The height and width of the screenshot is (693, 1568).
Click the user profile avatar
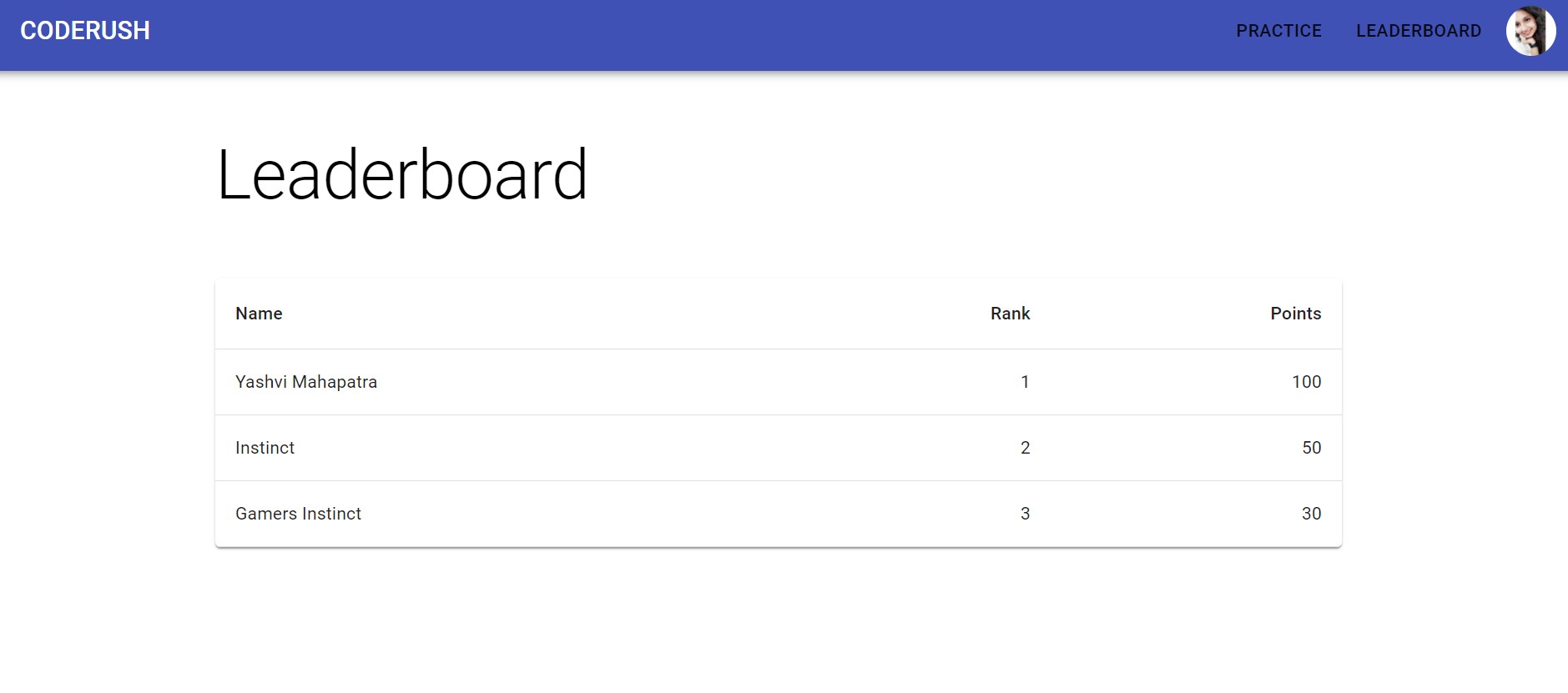click(1530, 32)
